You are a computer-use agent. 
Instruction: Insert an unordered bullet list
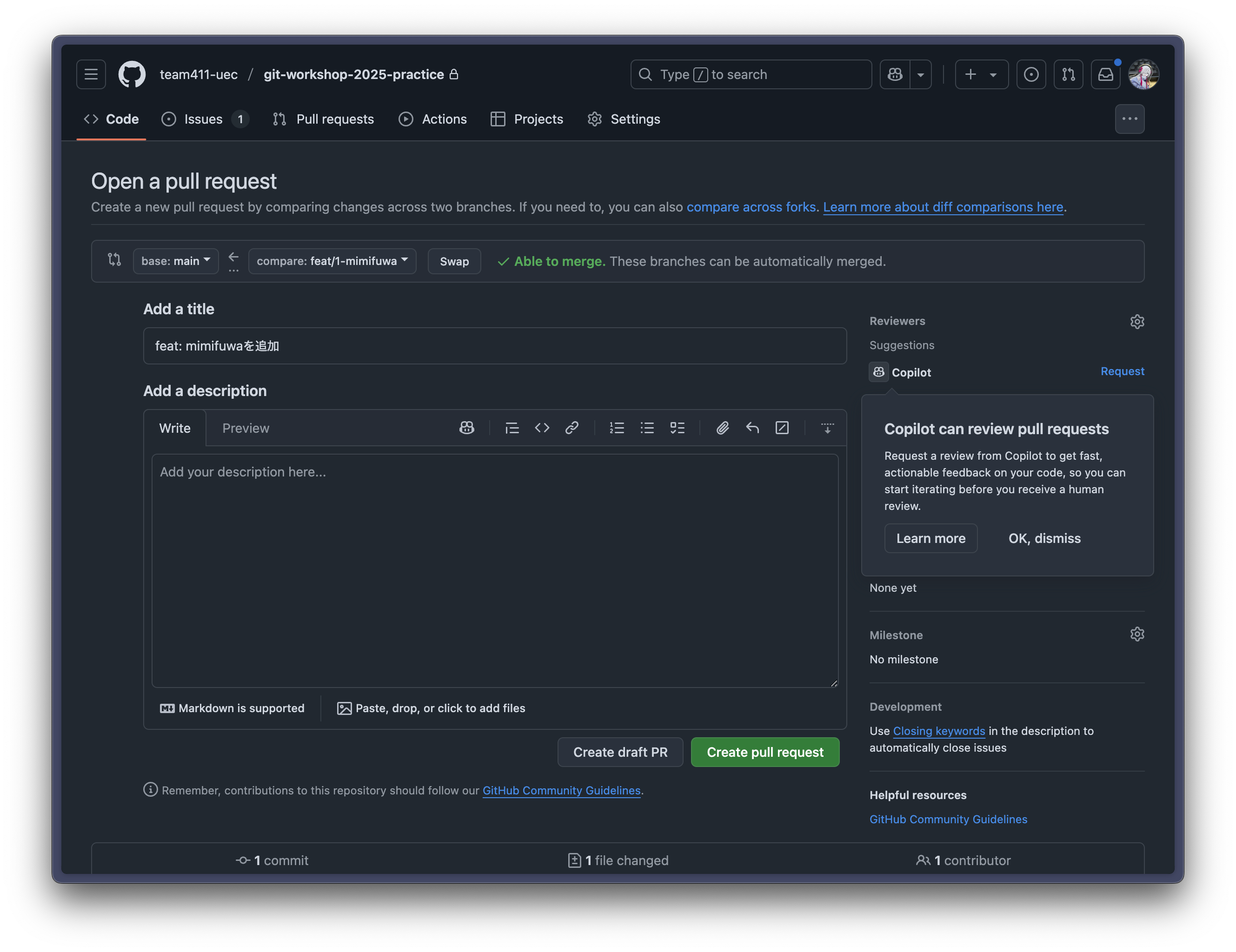[x=647, y=428]
